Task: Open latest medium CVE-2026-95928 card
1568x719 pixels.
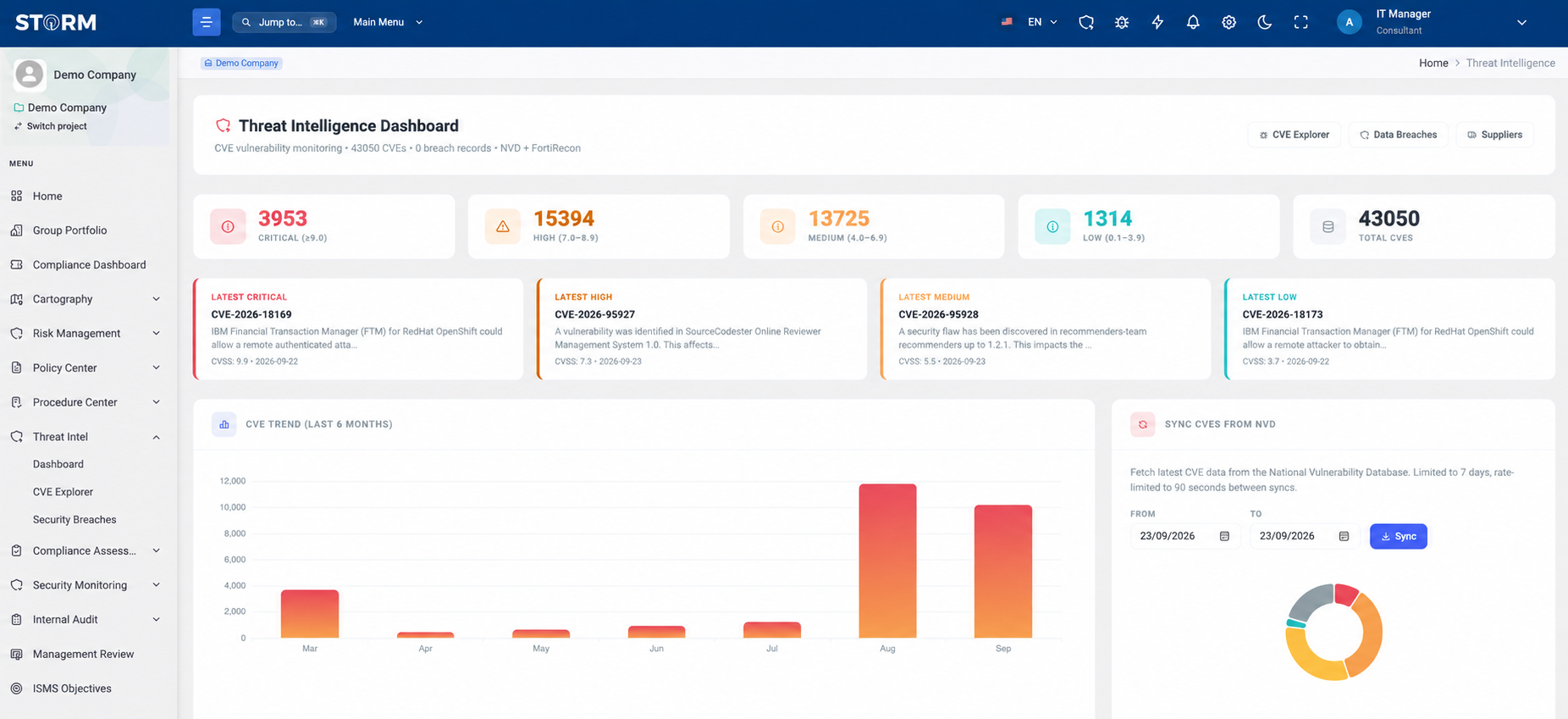Action: point(1046,329)
